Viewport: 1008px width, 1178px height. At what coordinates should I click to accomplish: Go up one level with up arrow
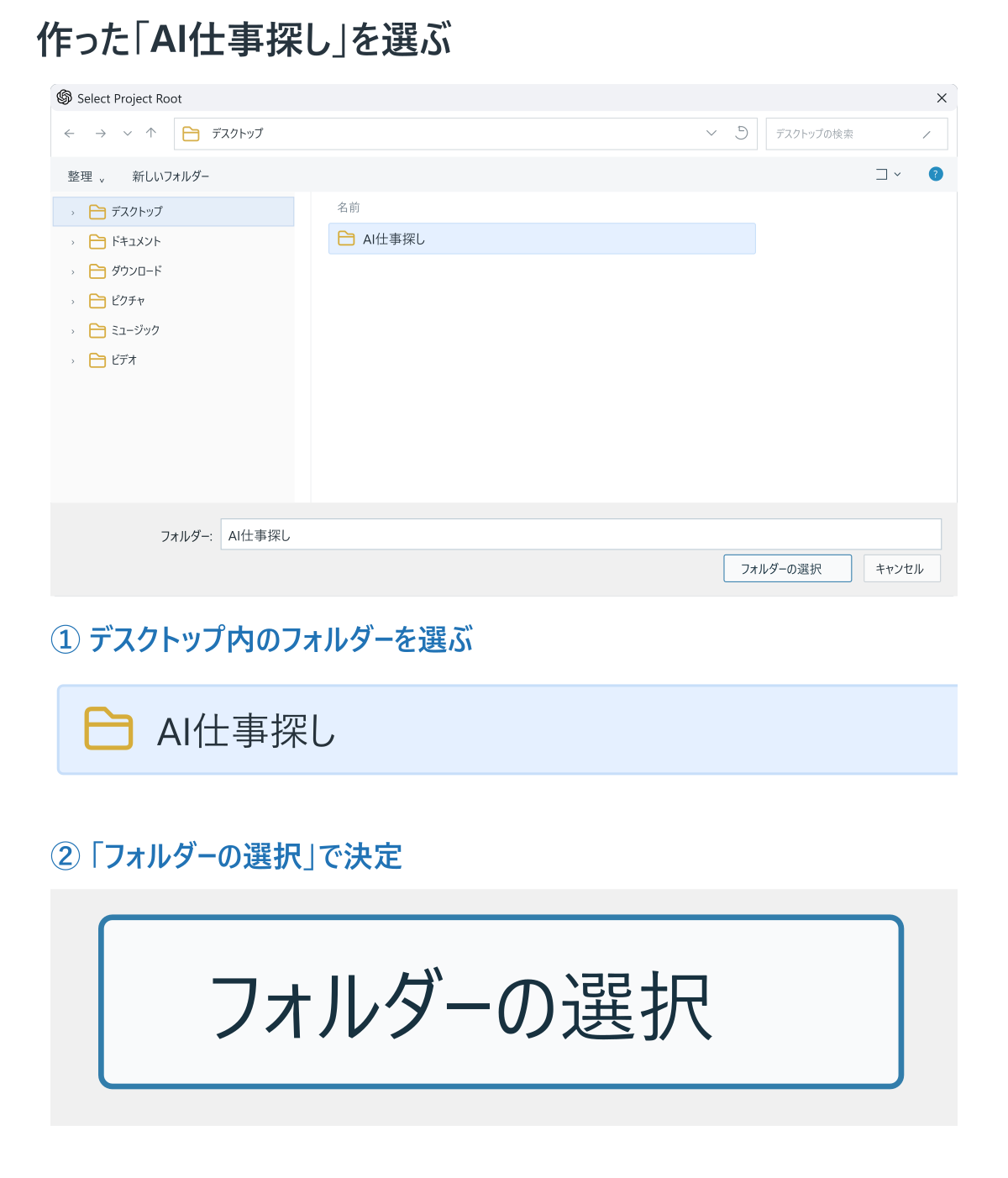pyautogui.click(x=151, y=133)
